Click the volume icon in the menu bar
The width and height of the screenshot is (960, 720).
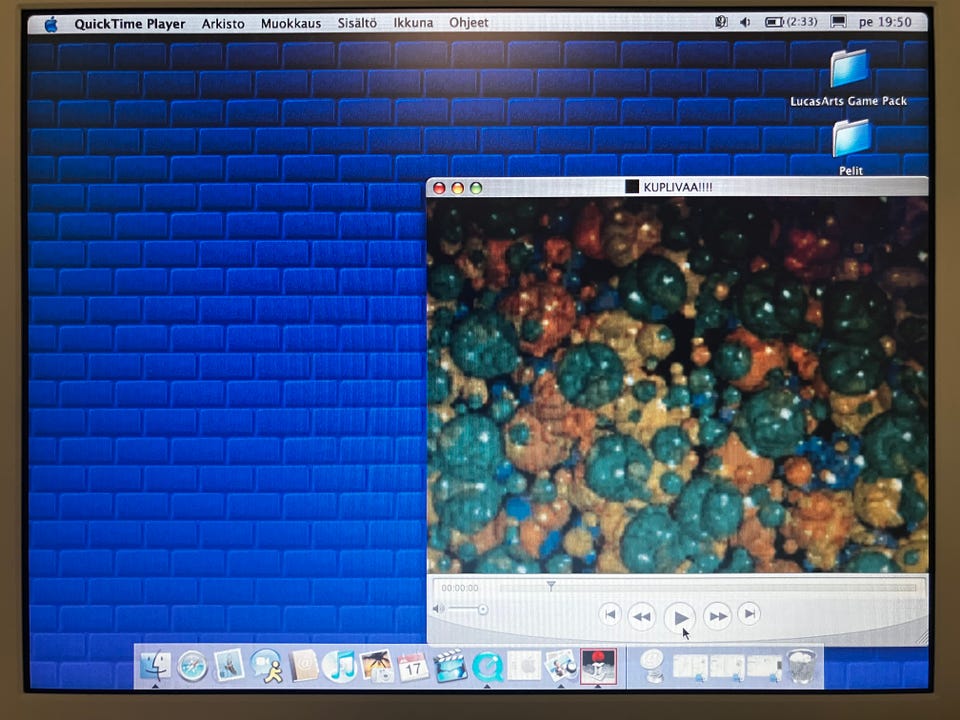(745, 22)
